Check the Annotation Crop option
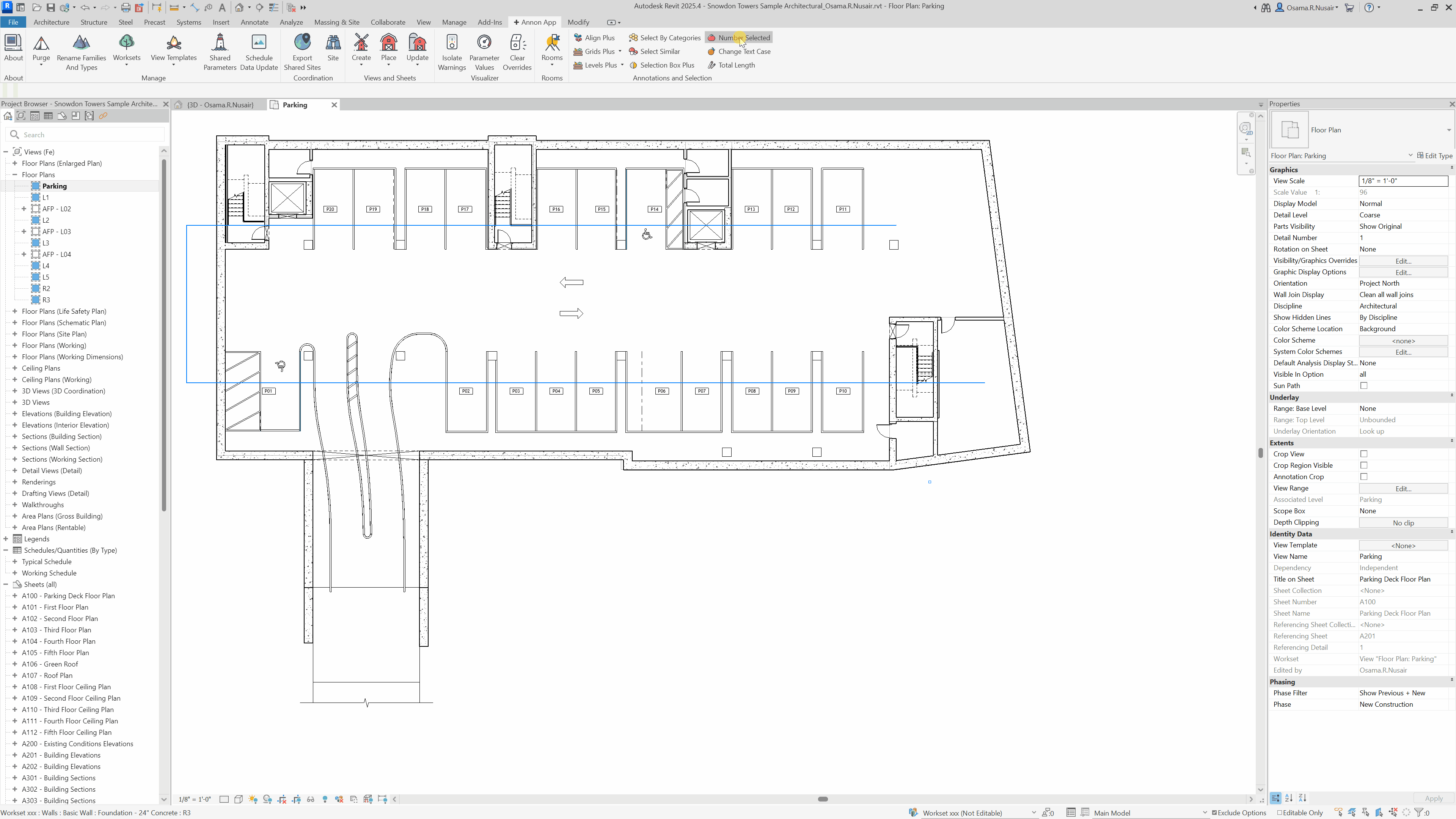The image size is (1456, 819). click(1364, 476)
